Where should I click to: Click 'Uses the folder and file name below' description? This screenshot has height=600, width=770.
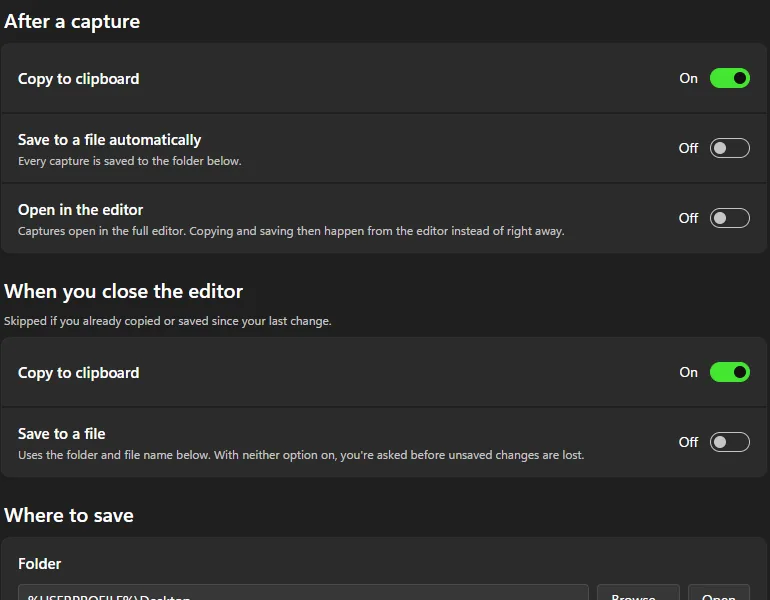[301, 455]
